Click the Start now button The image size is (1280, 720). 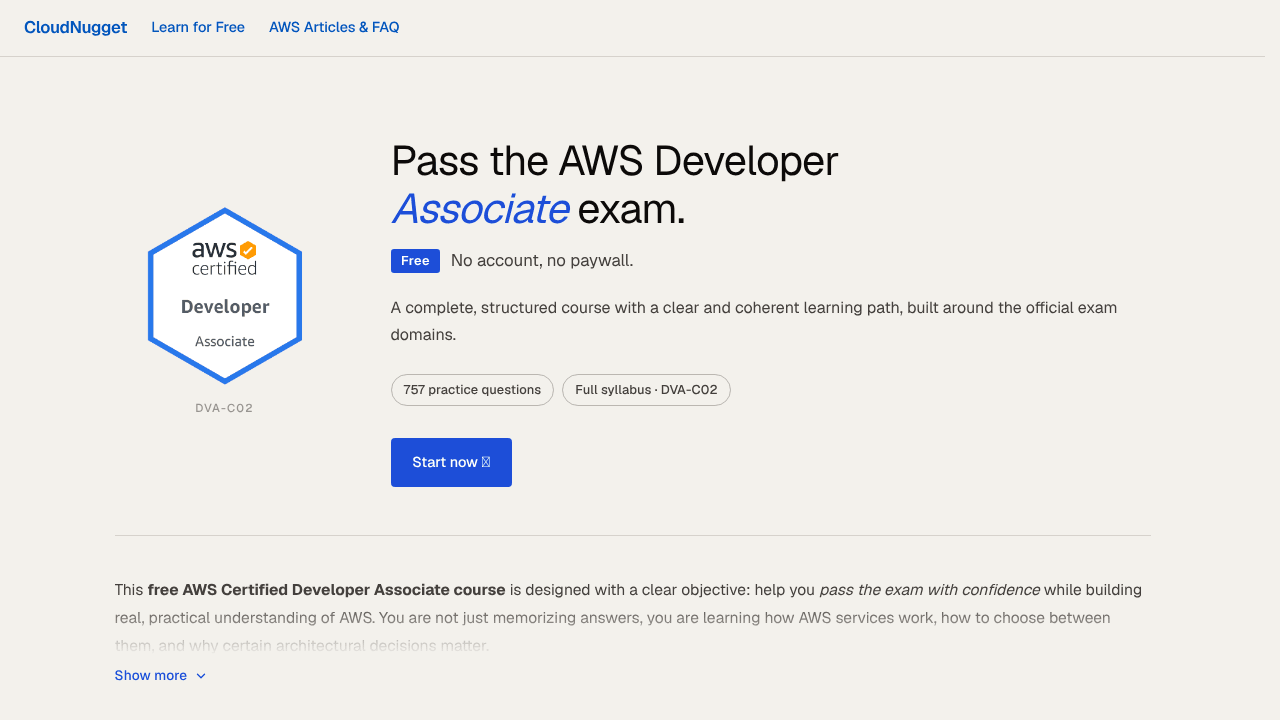pyautogui.click(x=451, y=463)
